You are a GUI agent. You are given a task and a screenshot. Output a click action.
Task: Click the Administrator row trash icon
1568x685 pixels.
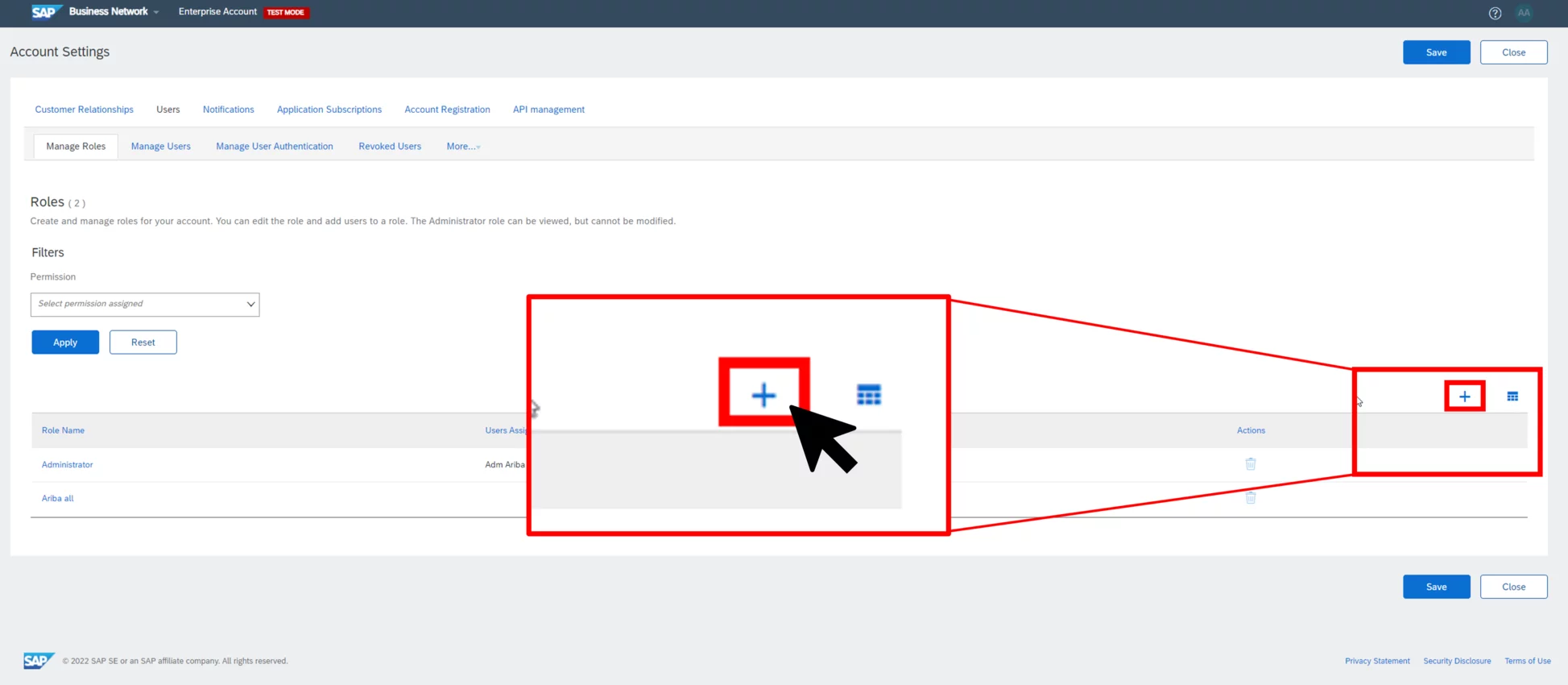(x=1251, y=464)
